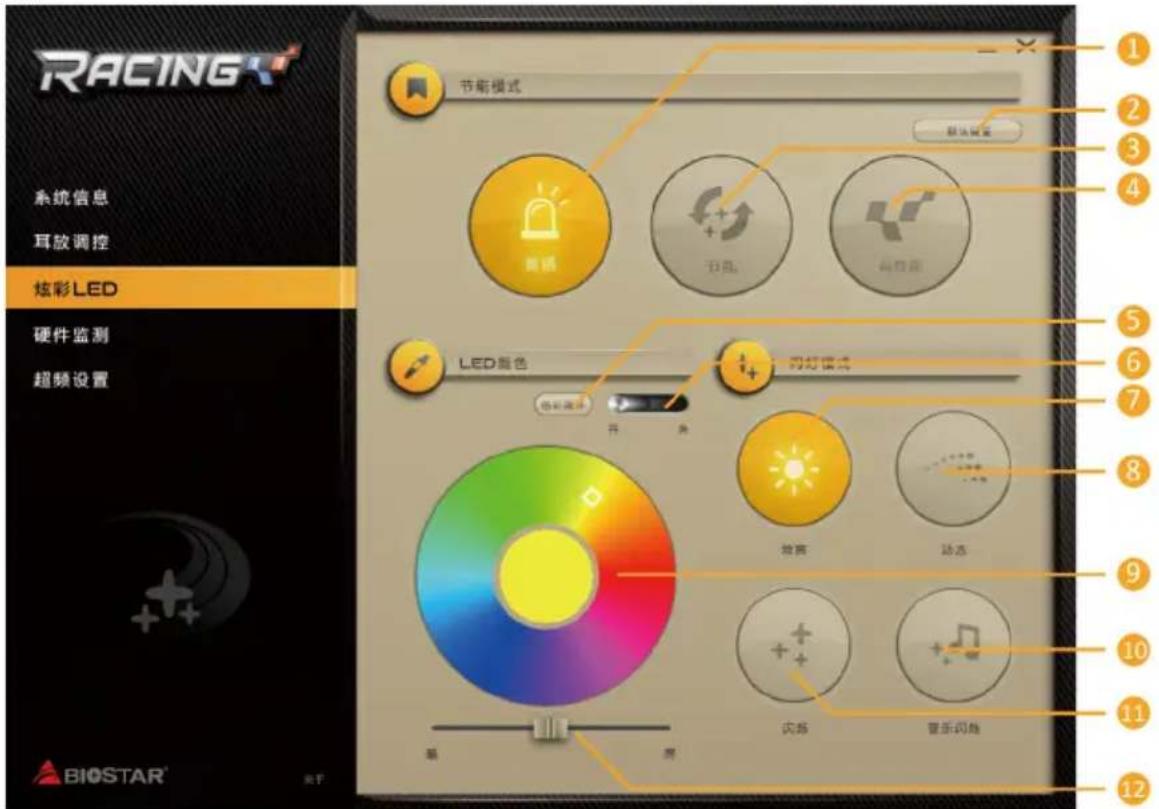The width and height of the screenshot is (1159, 809).
Task: Open the 硬件监测 menu item
Action: point(71,335)
